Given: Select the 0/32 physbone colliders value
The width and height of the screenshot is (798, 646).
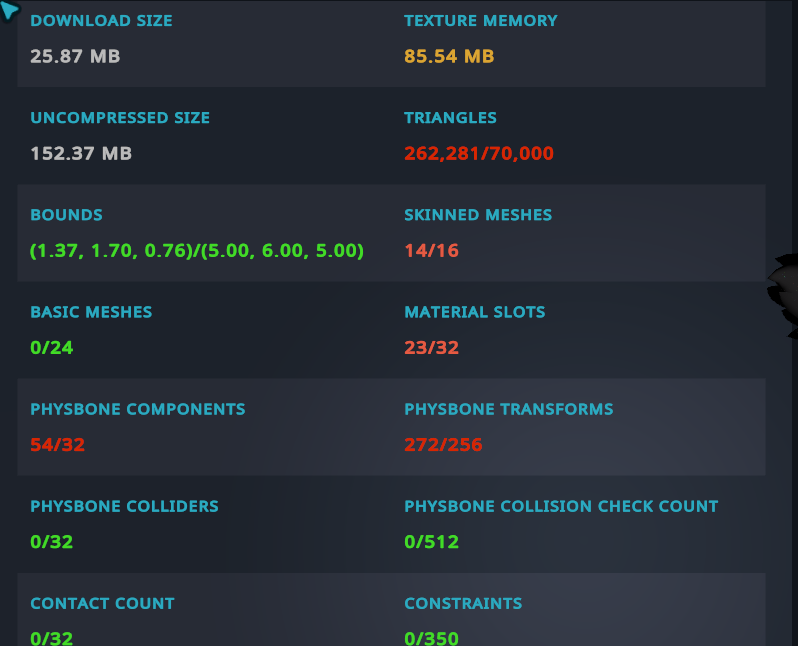Looking at the screenshot, I should click(x=52, y=542).
